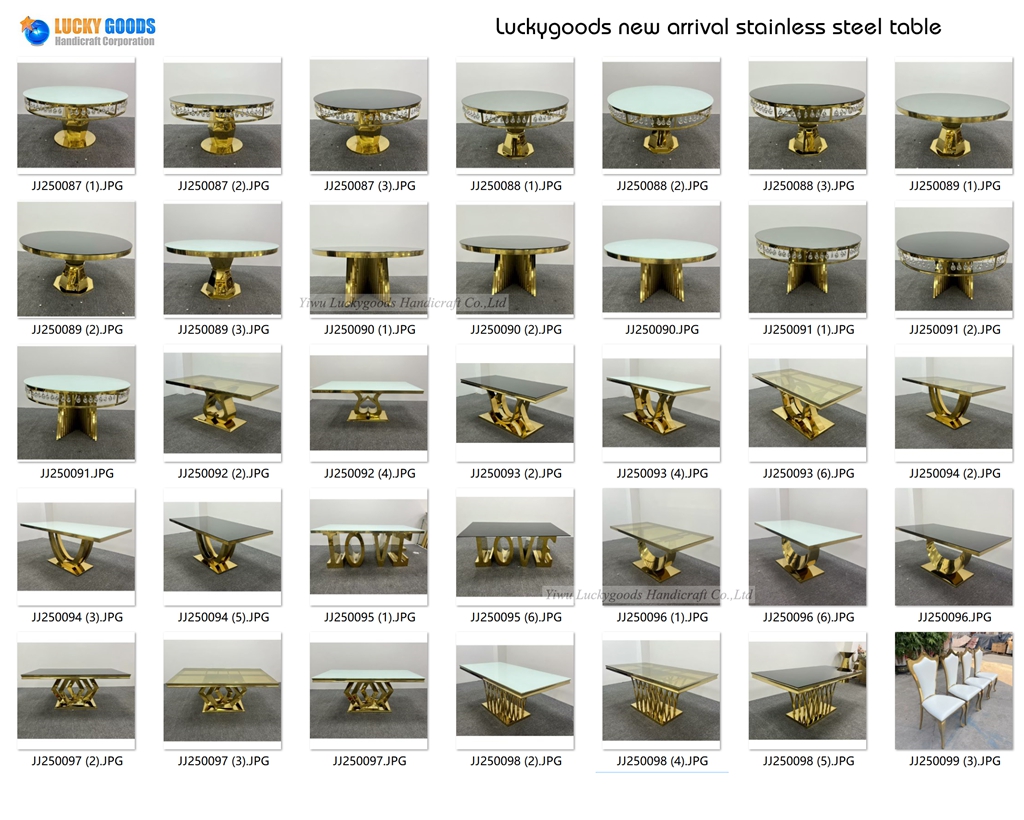Select the JJ250098 (4).JPG thumbnail image
The image size is (1024, 820).
click(x=661, y=692)
